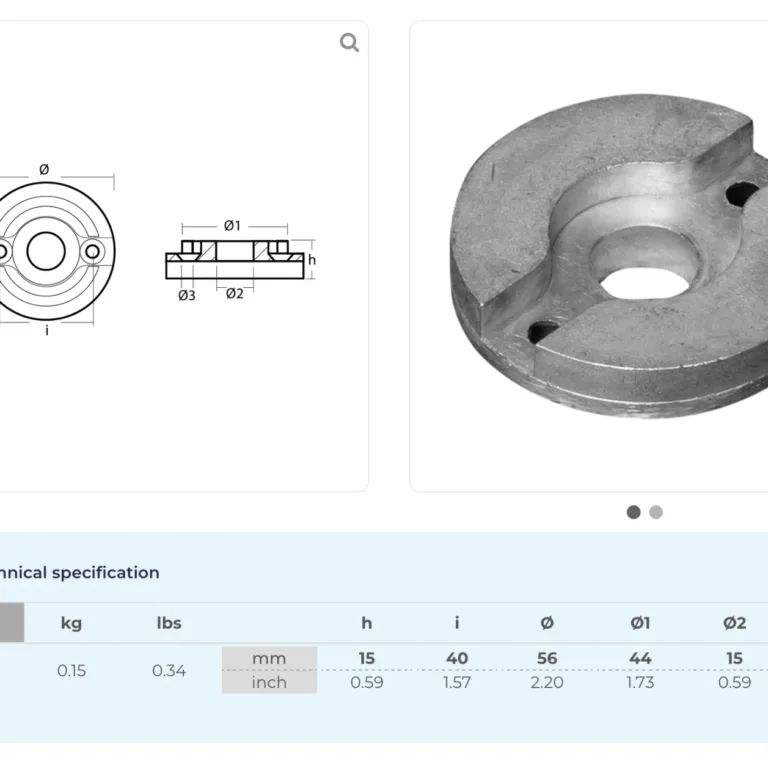Select the mm unit row label
This screenshot has width=768, height=768.
(269, 658)
